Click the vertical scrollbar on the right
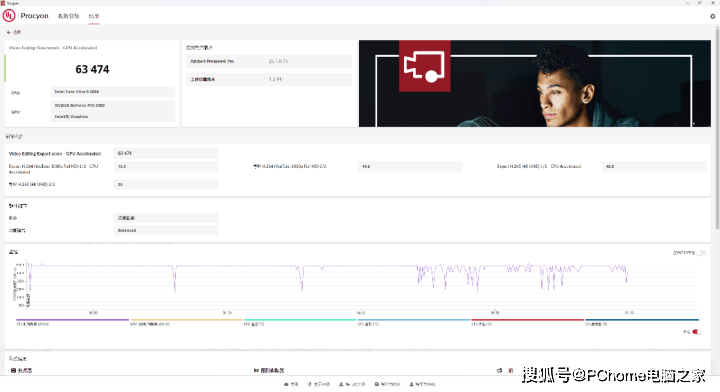The height and width of the screenshot is (392, 720). 717,129
